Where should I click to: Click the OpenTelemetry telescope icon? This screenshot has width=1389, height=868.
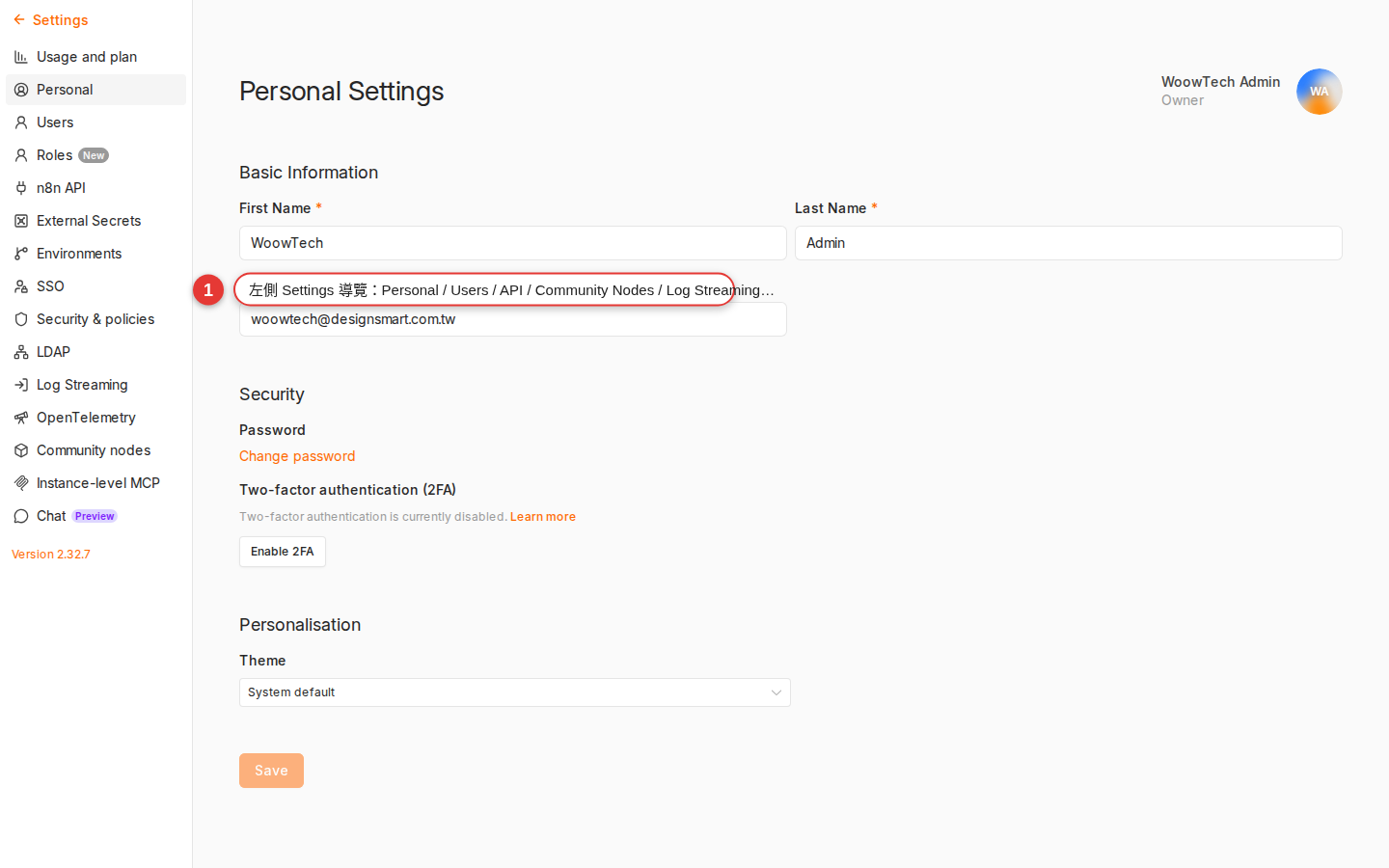coord(21,418)
